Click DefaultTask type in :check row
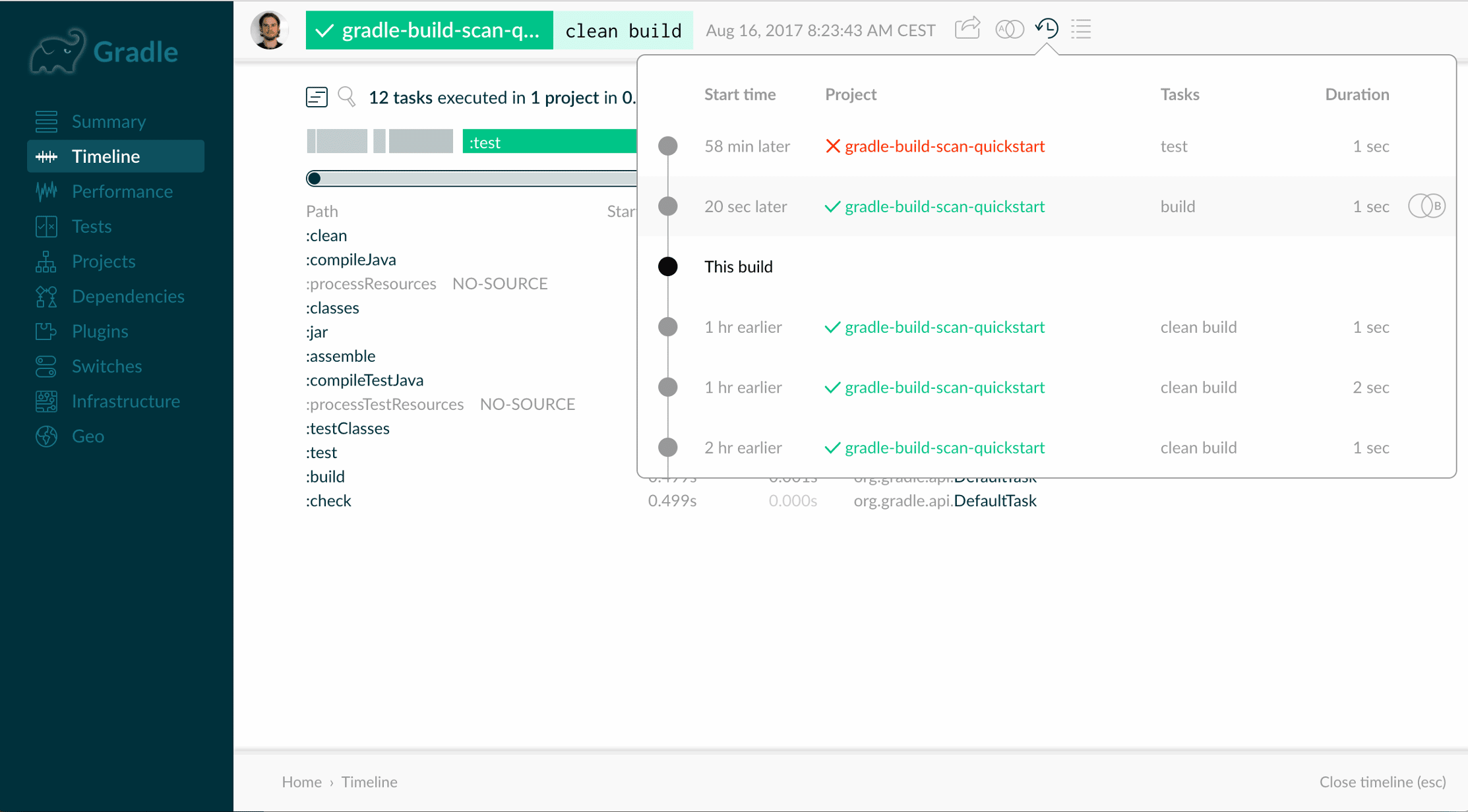Image resolution: width=1468 pixels, height=812 pixels. coord(995,501)
